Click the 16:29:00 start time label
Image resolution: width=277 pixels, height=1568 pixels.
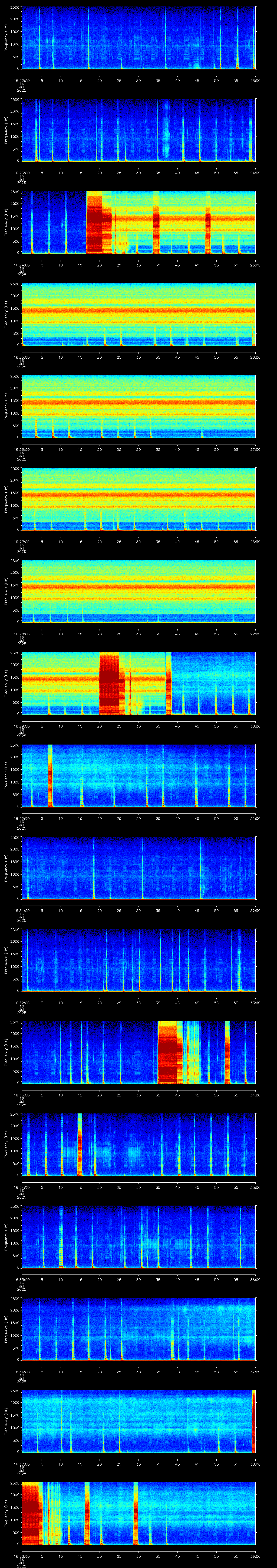point(21,726)
